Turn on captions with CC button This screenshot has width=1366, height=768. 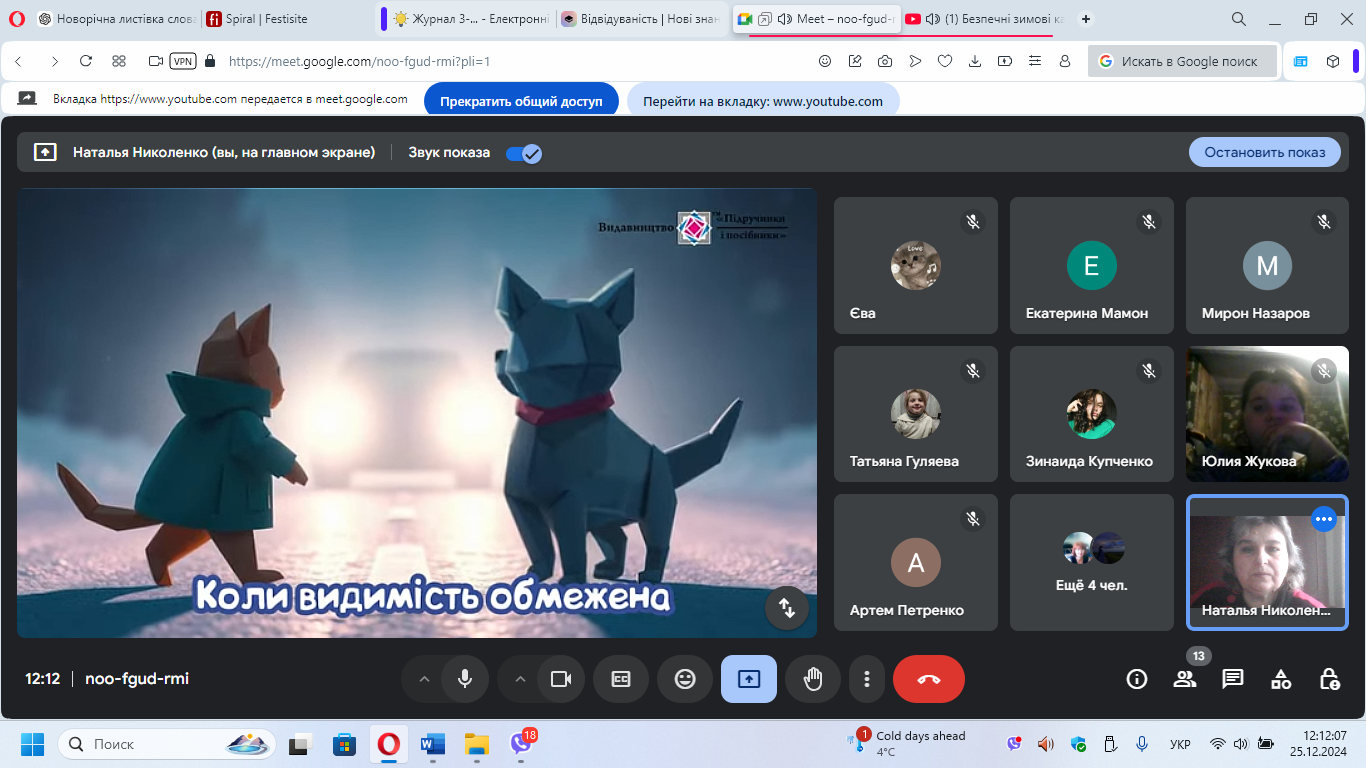click(621, 679)
